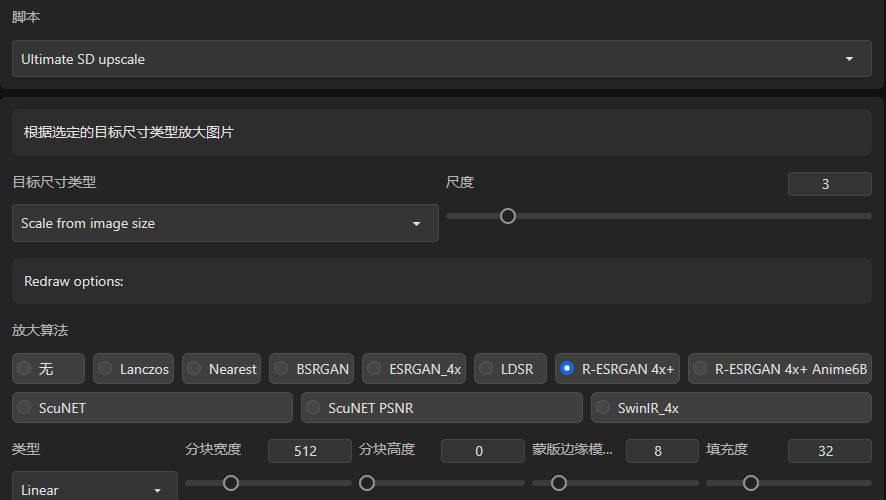The width and height of the screenshot is (886, 500).
Task: Open the 脚本 script dropdown showing Ultimate SD upscale
Action: tap(441, 59)
